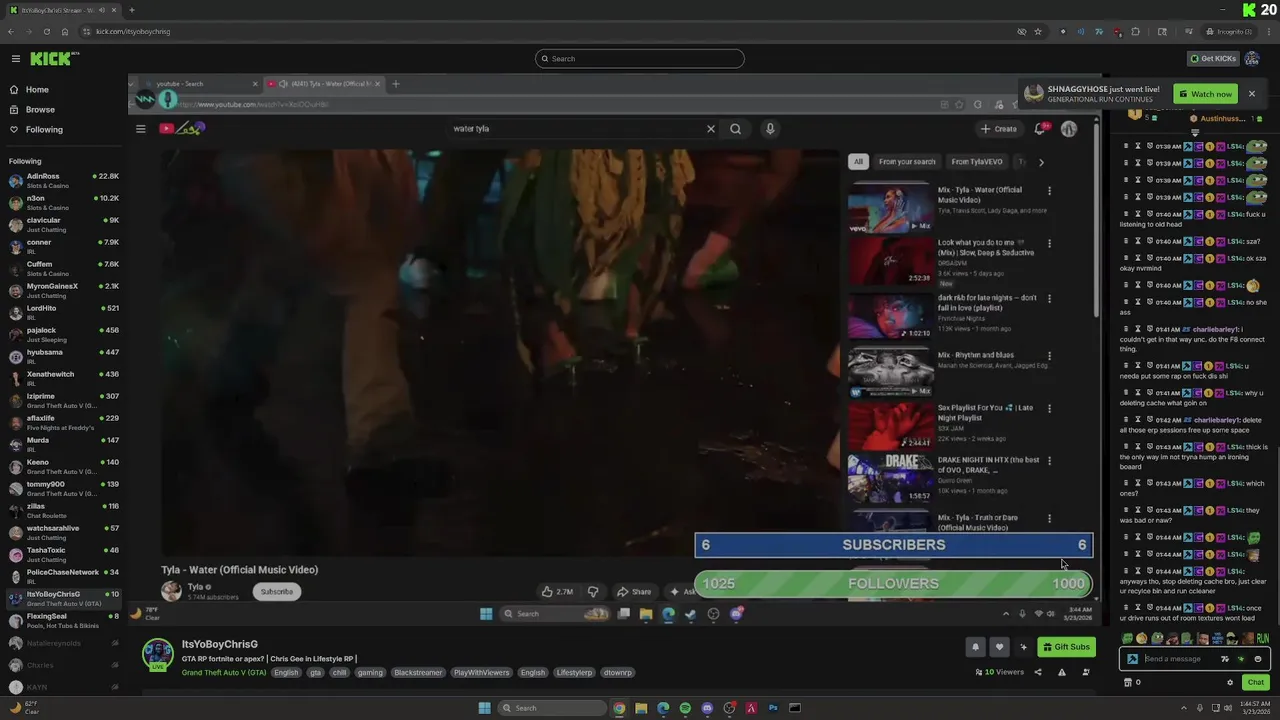Open MyronGainesX channel in Following list

tap(64, 291)
